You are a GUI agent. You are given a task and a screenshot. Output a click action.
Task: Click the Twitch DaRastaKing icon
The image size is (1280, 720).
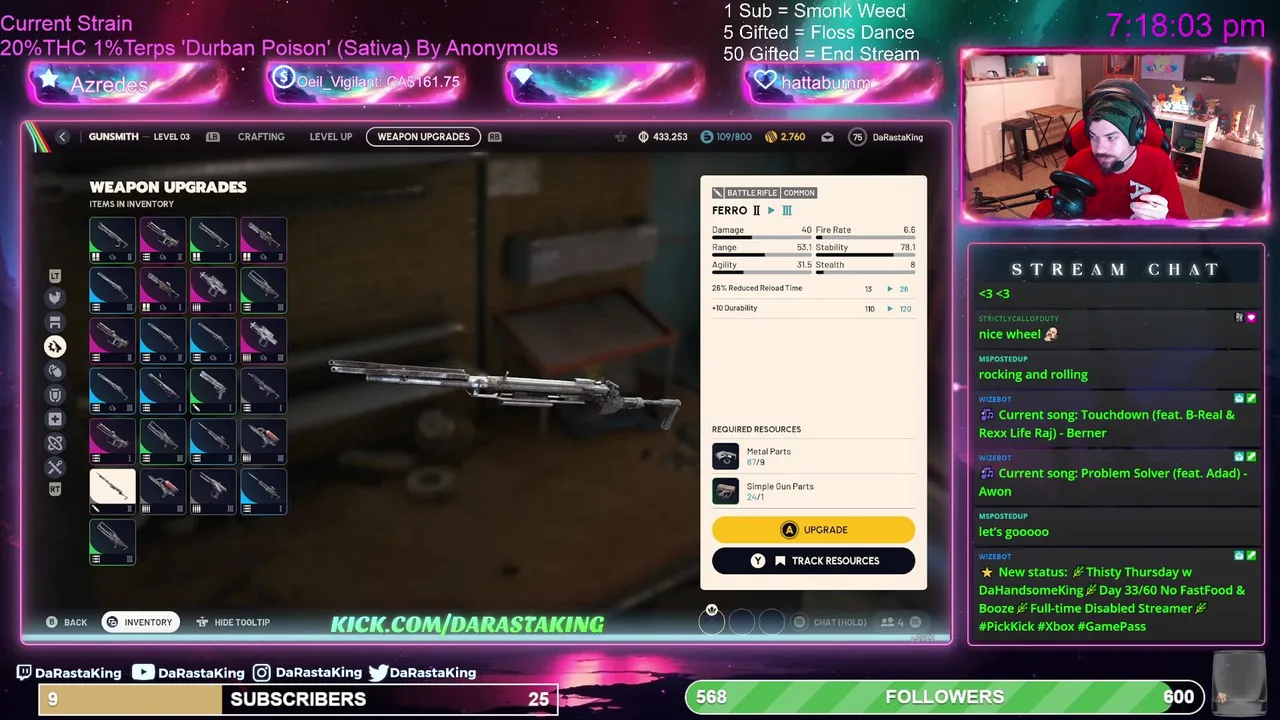(24, 673)
